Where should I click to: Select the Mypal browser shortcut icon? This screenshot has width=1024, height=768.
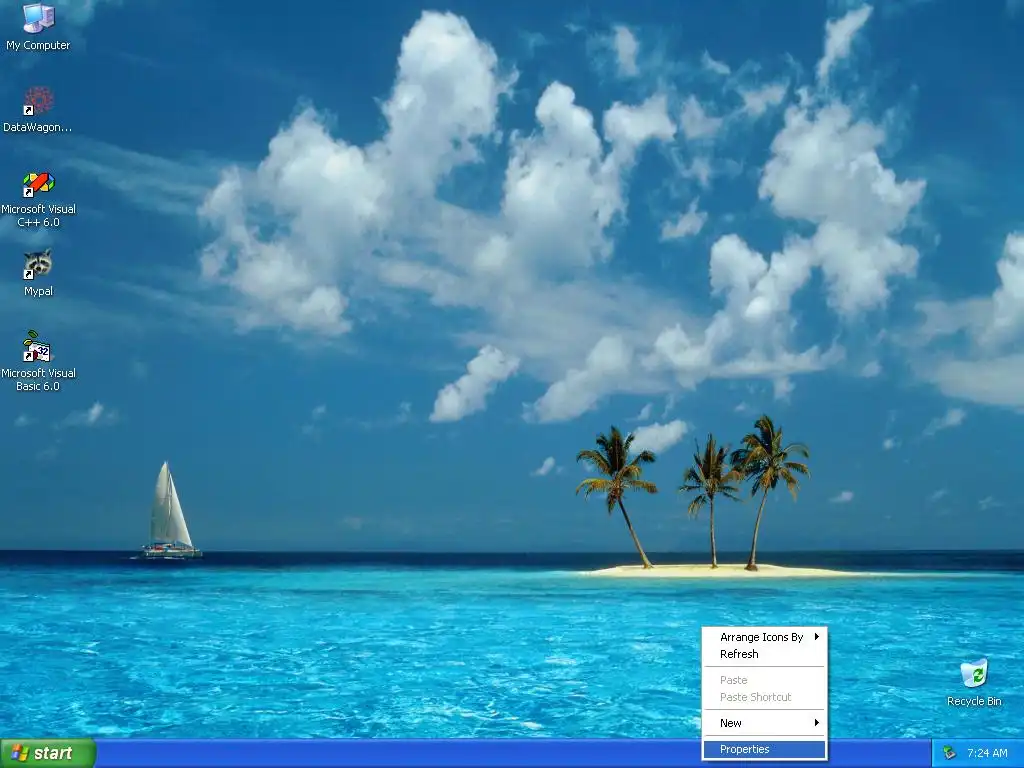click(39, 264)
